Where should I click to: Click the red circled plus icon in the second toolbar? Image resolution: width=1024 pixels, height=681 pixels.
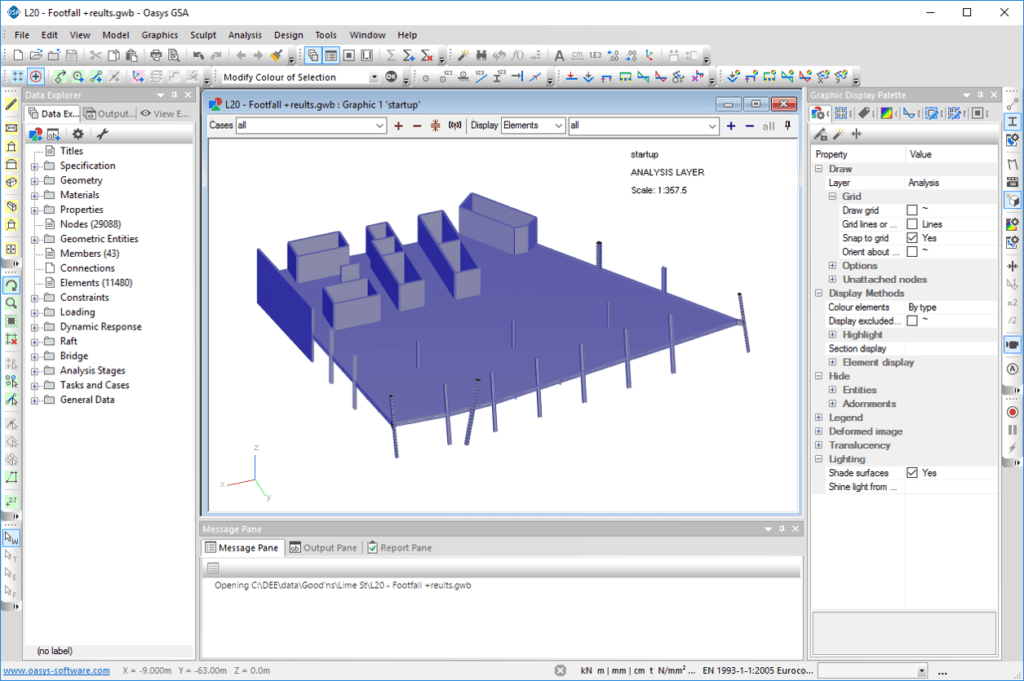(x=35, y=77)
